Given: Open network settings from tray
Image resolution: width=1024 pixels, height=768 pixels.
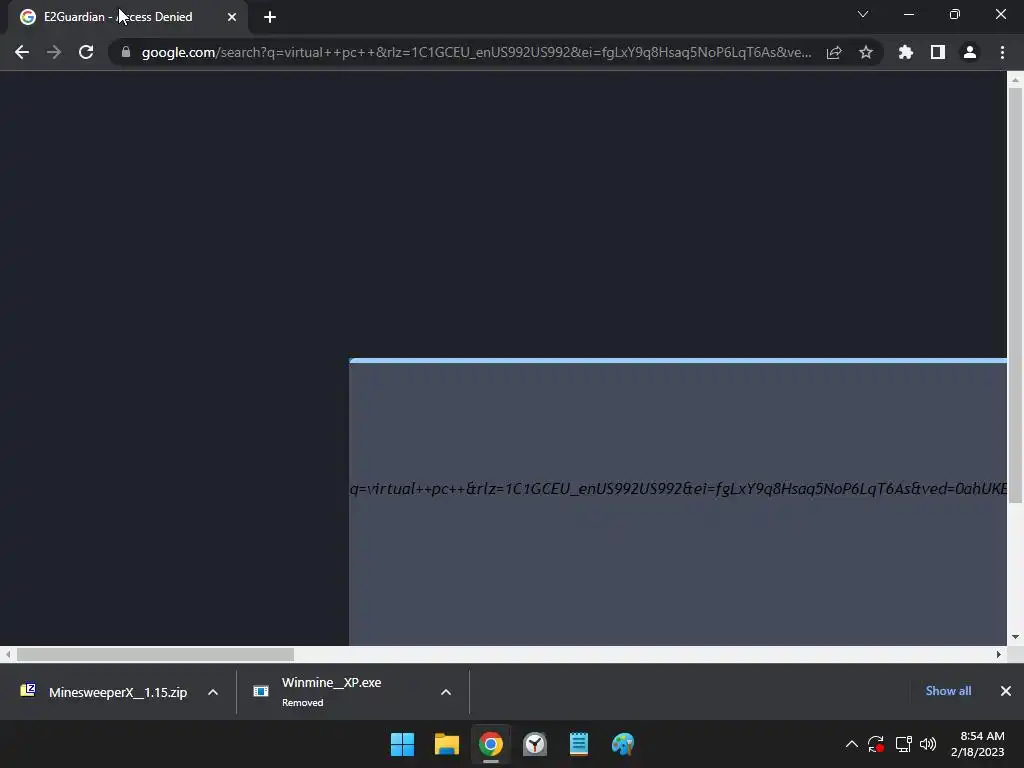Looking at the screenshot, I should (903, 744).
